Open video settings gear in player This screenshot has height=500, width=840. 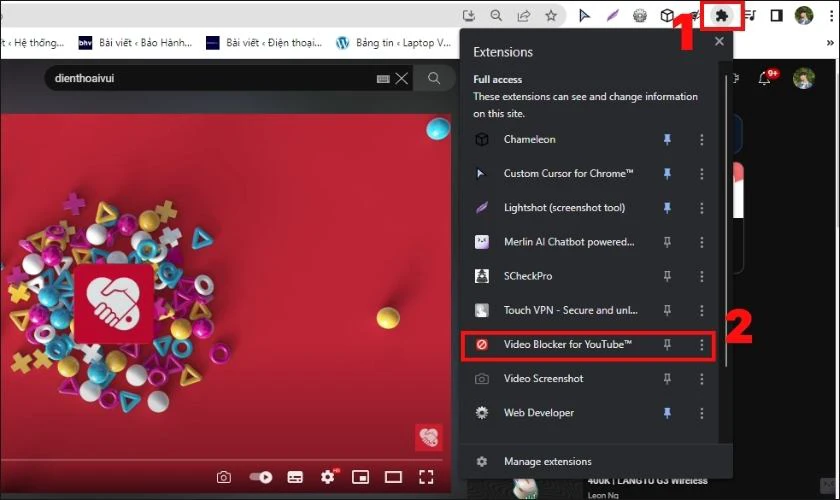328,477
